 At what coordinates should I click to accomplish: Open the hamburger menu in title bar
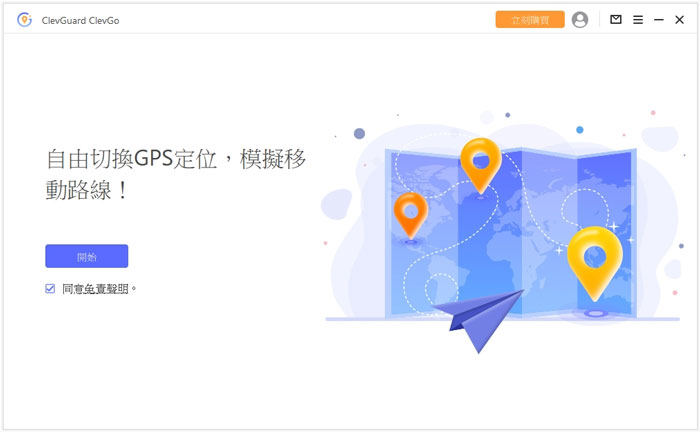(x=638, y=20)
